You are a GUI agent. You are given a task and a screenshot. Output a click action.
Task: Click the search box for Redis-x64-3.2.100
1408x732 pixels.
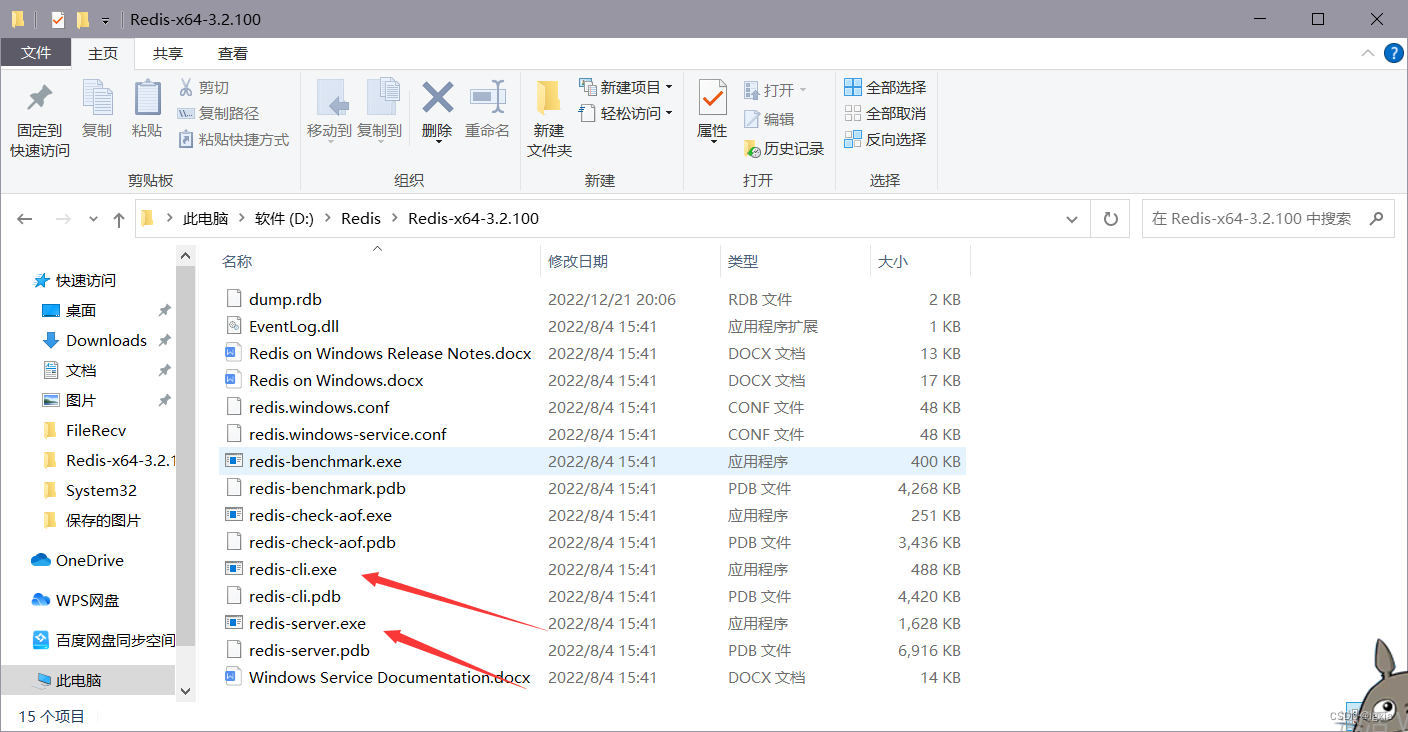[x=1268, y=218]
